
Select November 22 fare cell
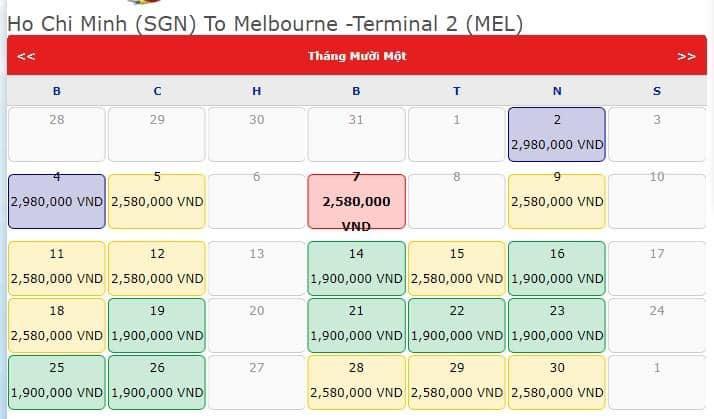coord(457,326)
